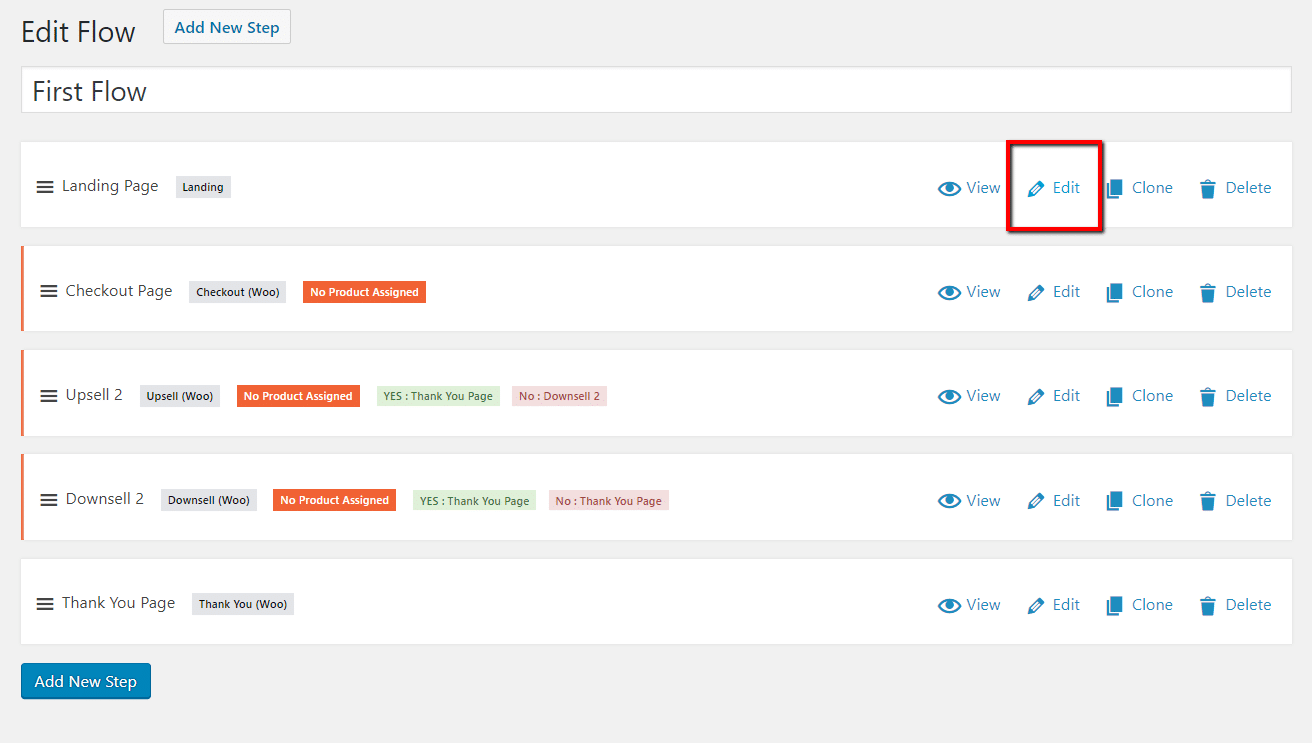Click clone icon on Landing Page row
The width and height of the screenshot is (1312, 743).
[1115, 189]
